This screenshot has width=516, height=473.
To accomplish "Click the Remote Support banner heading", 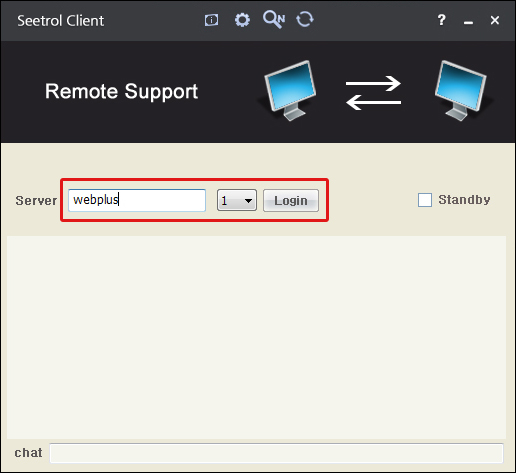I will 121,91.
